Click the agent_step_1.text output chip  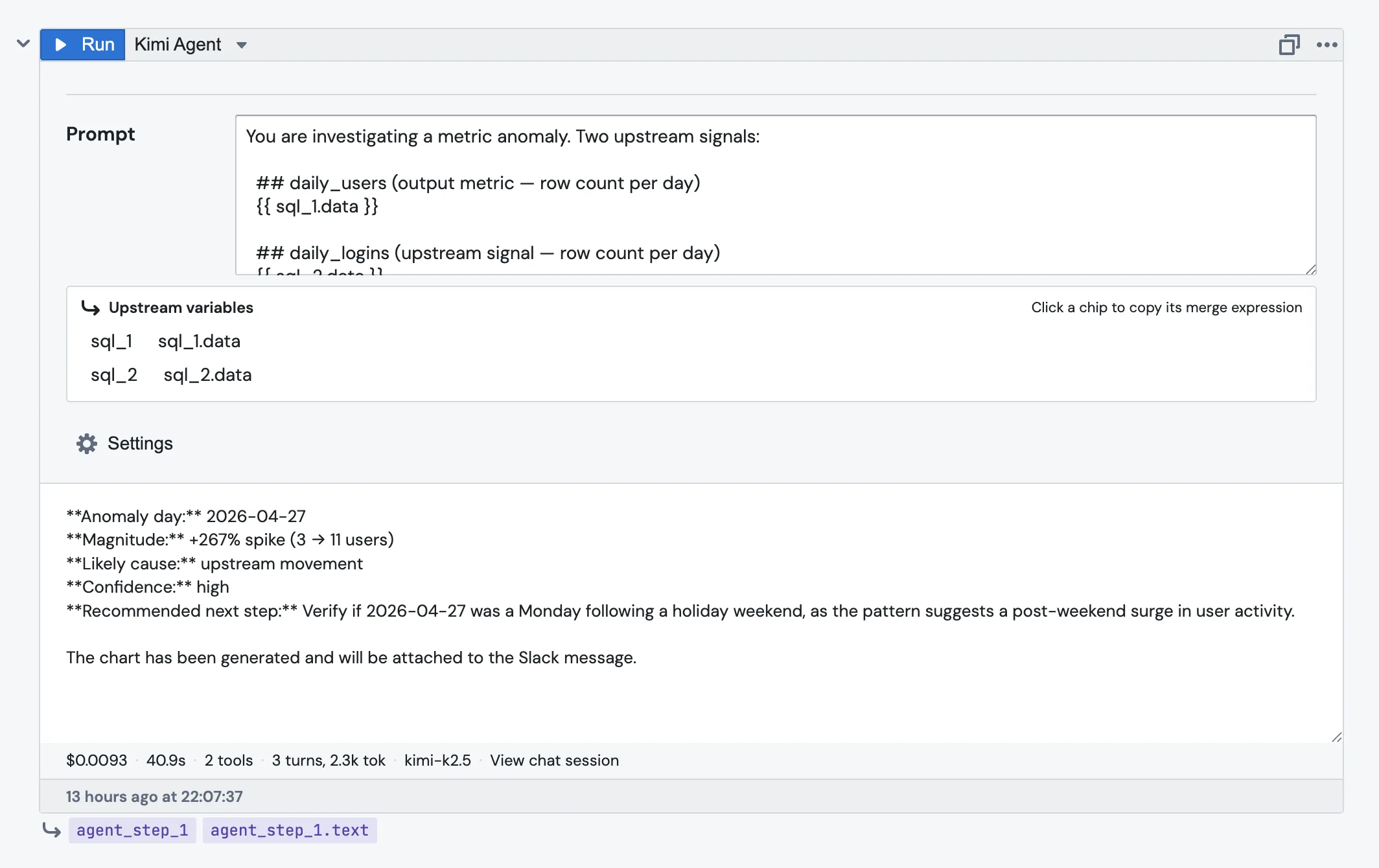coord(290,830)
